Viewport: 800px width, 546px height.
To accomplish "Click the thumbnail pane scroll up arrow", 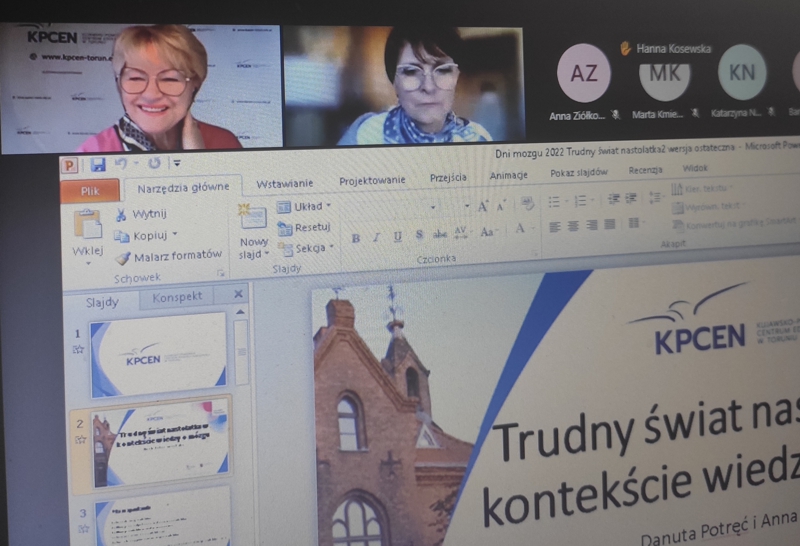I will 240,312.
